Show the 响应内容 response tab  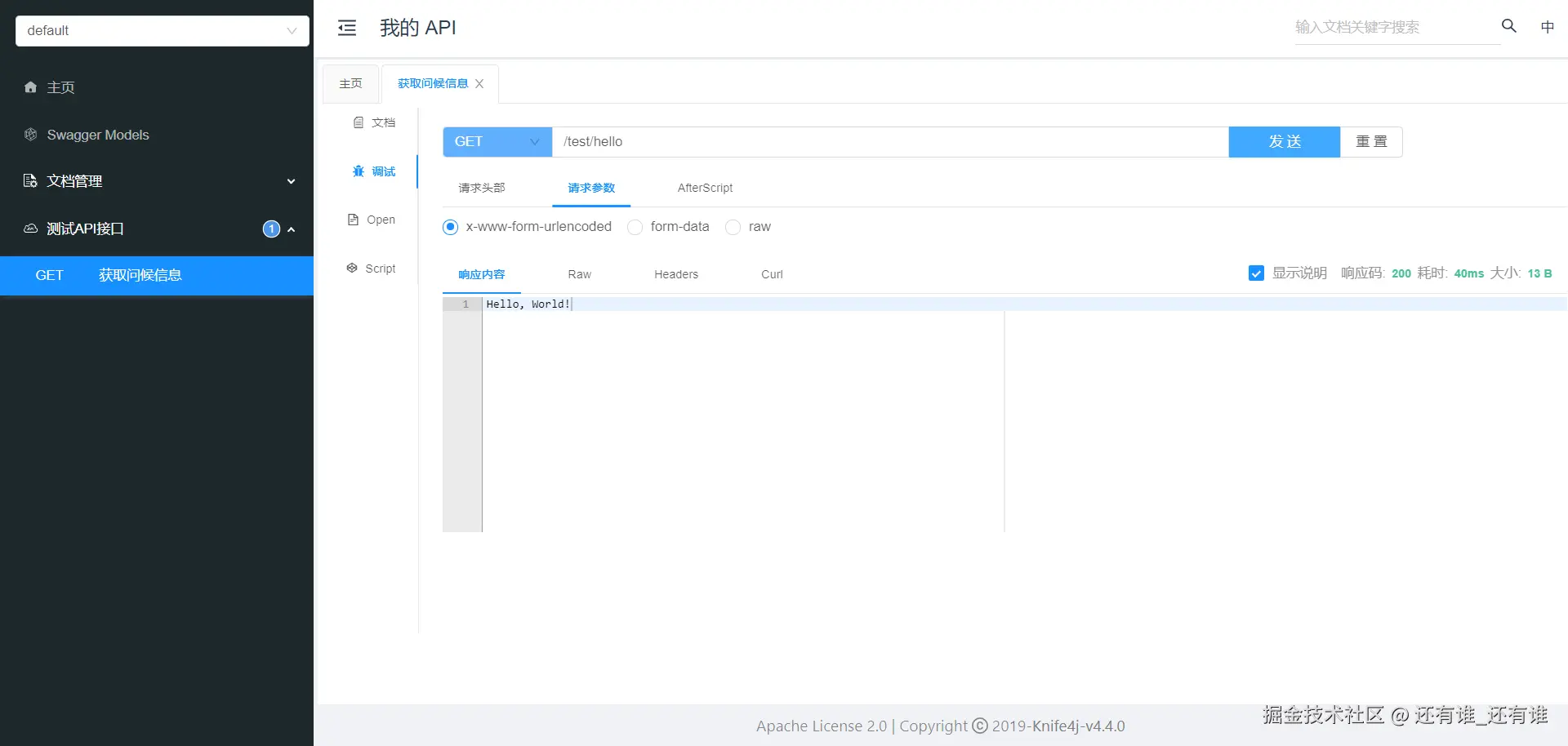click(482, 274)
